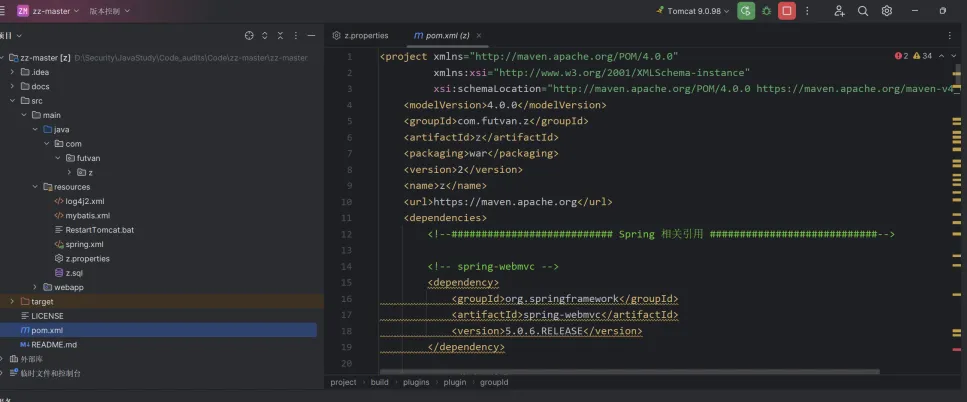Select z.properties in resources
The width and height of the screenshot is (967, 402).
tap(81, 259)
